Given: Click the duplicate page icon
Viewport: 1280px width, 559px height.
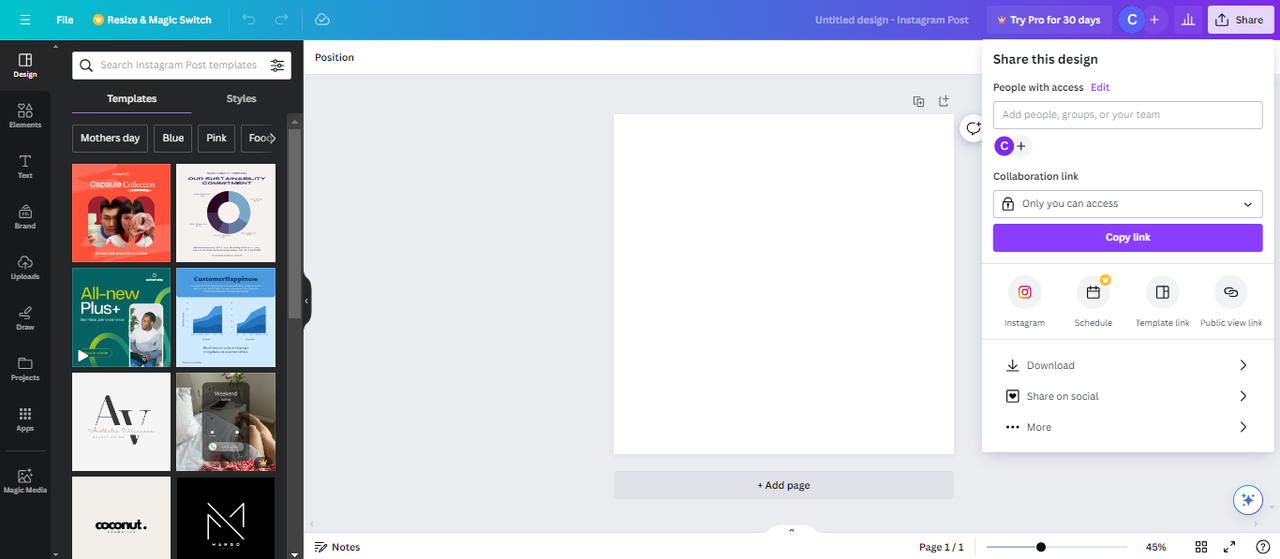Looking at the screenshot, I should (919, 101).
